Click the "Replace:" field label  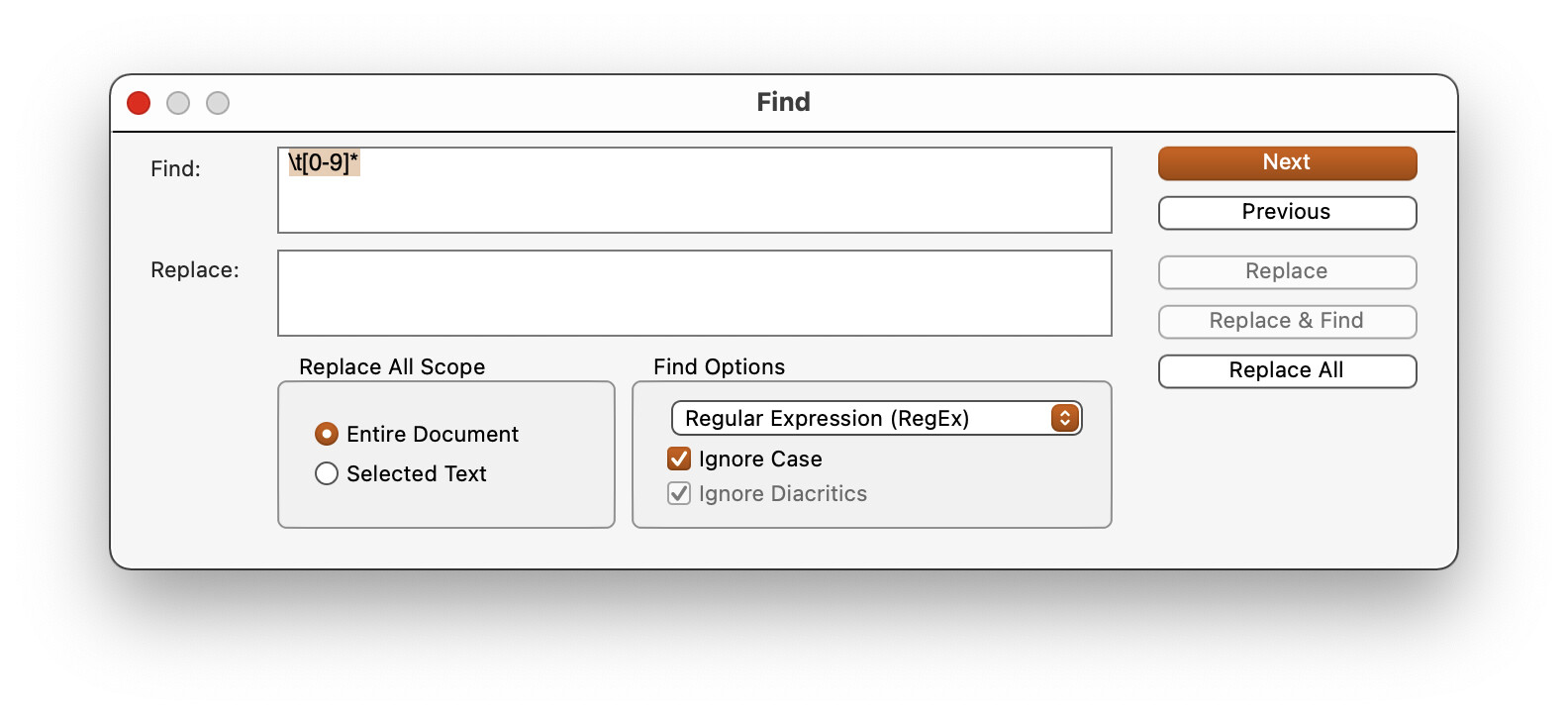click(195, 270)
